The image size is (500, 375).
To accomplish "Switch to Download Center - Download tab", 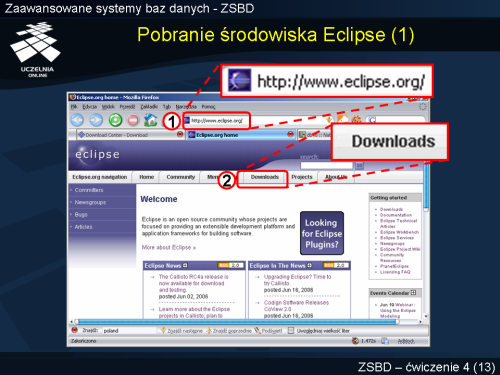I will [130, 135].
